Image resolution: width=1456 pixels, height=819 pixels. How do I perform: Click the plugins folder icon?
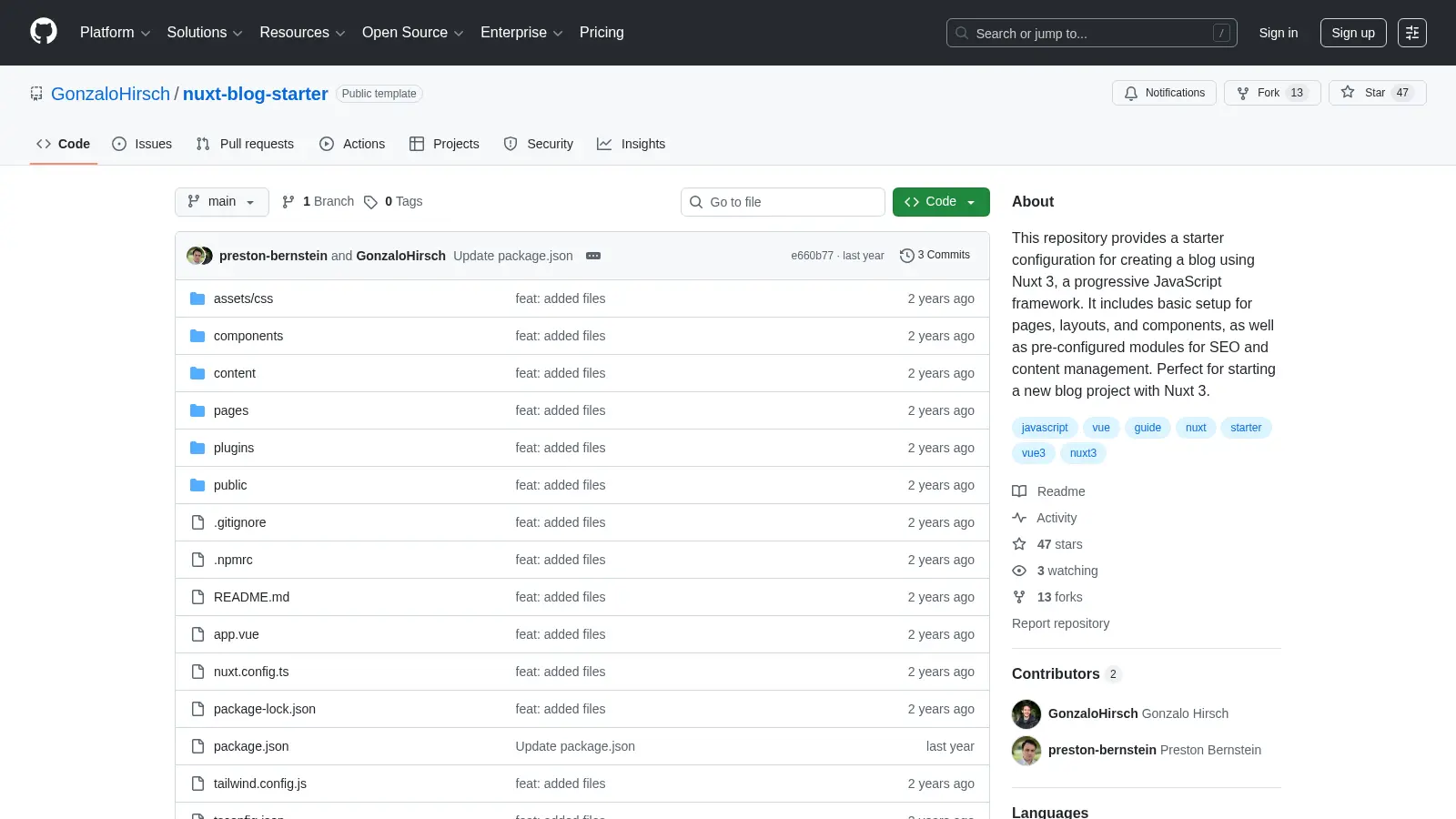pyautogui.click(x=197, y=448)
